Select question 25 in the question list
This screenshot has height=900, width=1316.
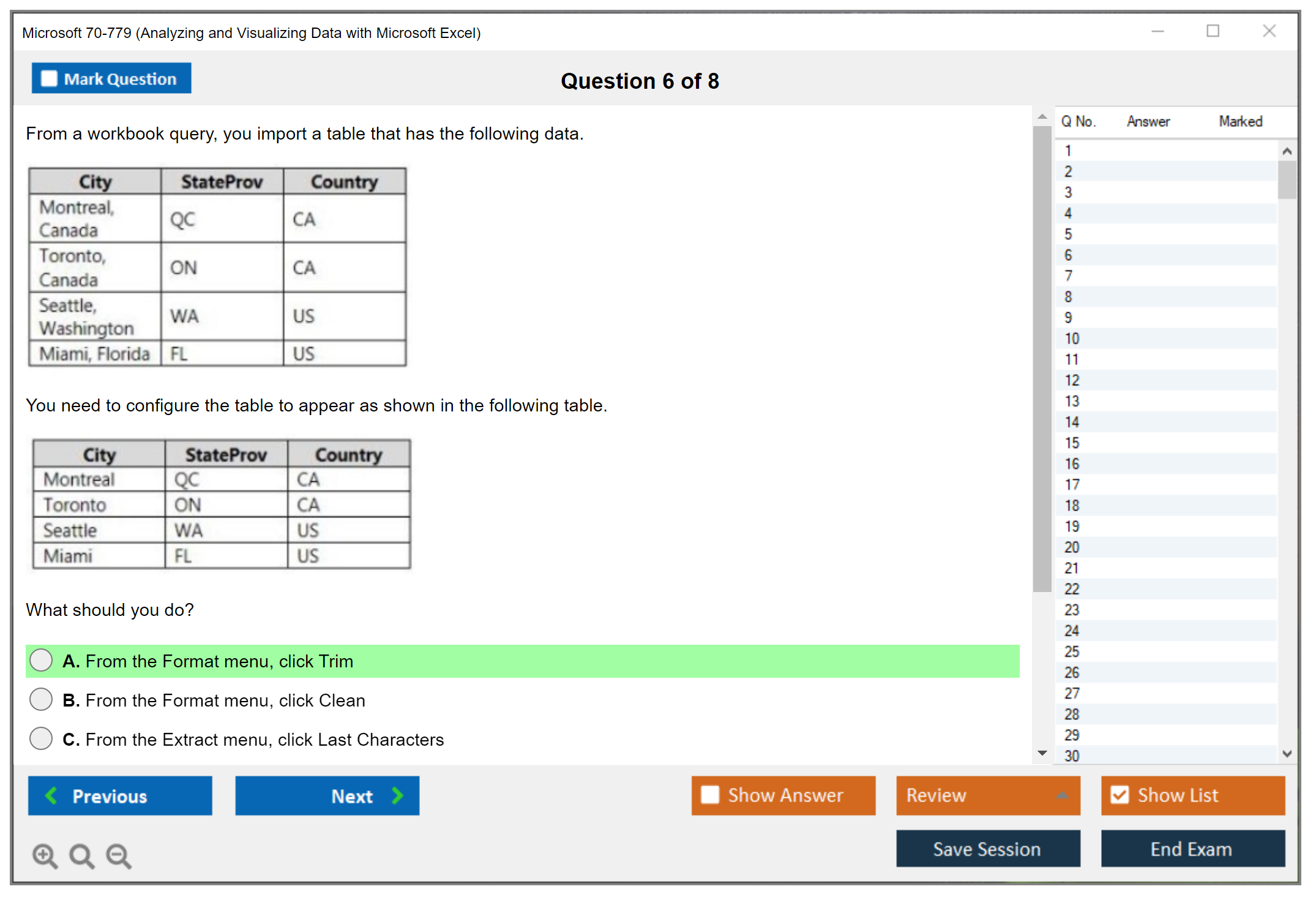(1072, 651)
